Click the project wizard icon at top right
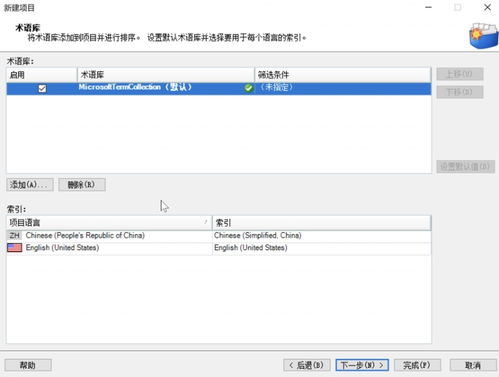The width and height of the screenshot is (499, 377). click(x=483, y=36)
